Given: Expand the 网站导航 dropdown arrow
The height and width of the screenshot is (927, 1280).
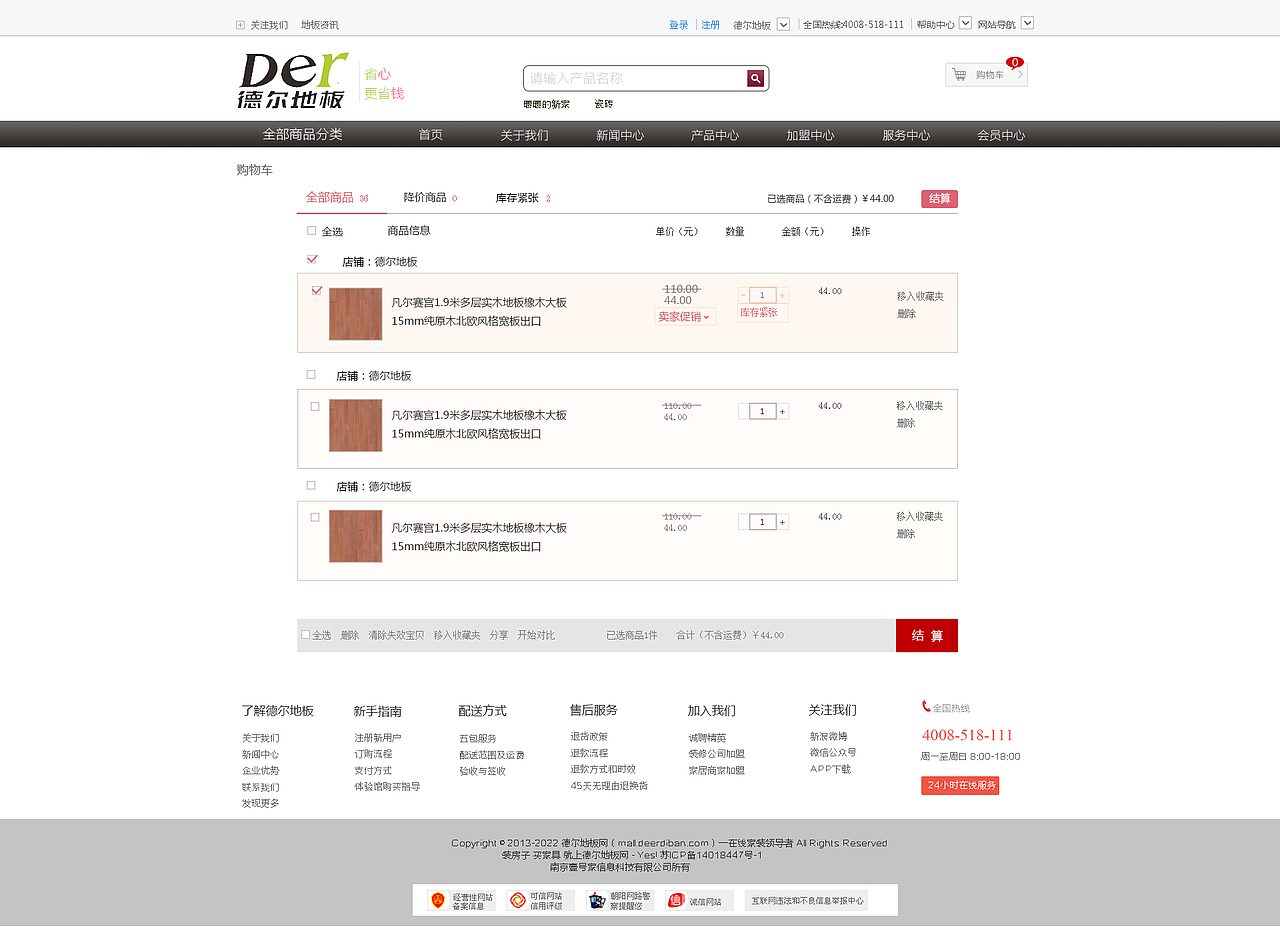Looking at the screenshot, I should [1027, 23].
